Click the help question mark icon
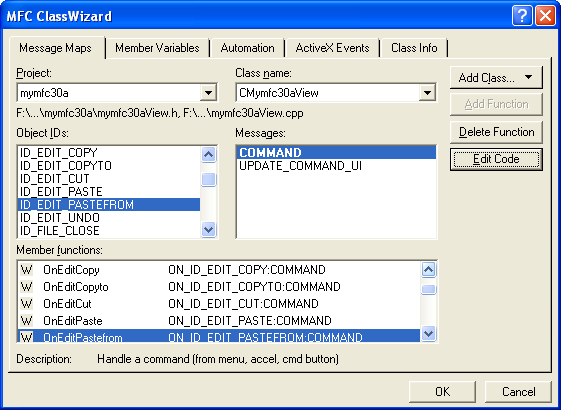This screenshot has height=410, width=561. coord(522,16)
